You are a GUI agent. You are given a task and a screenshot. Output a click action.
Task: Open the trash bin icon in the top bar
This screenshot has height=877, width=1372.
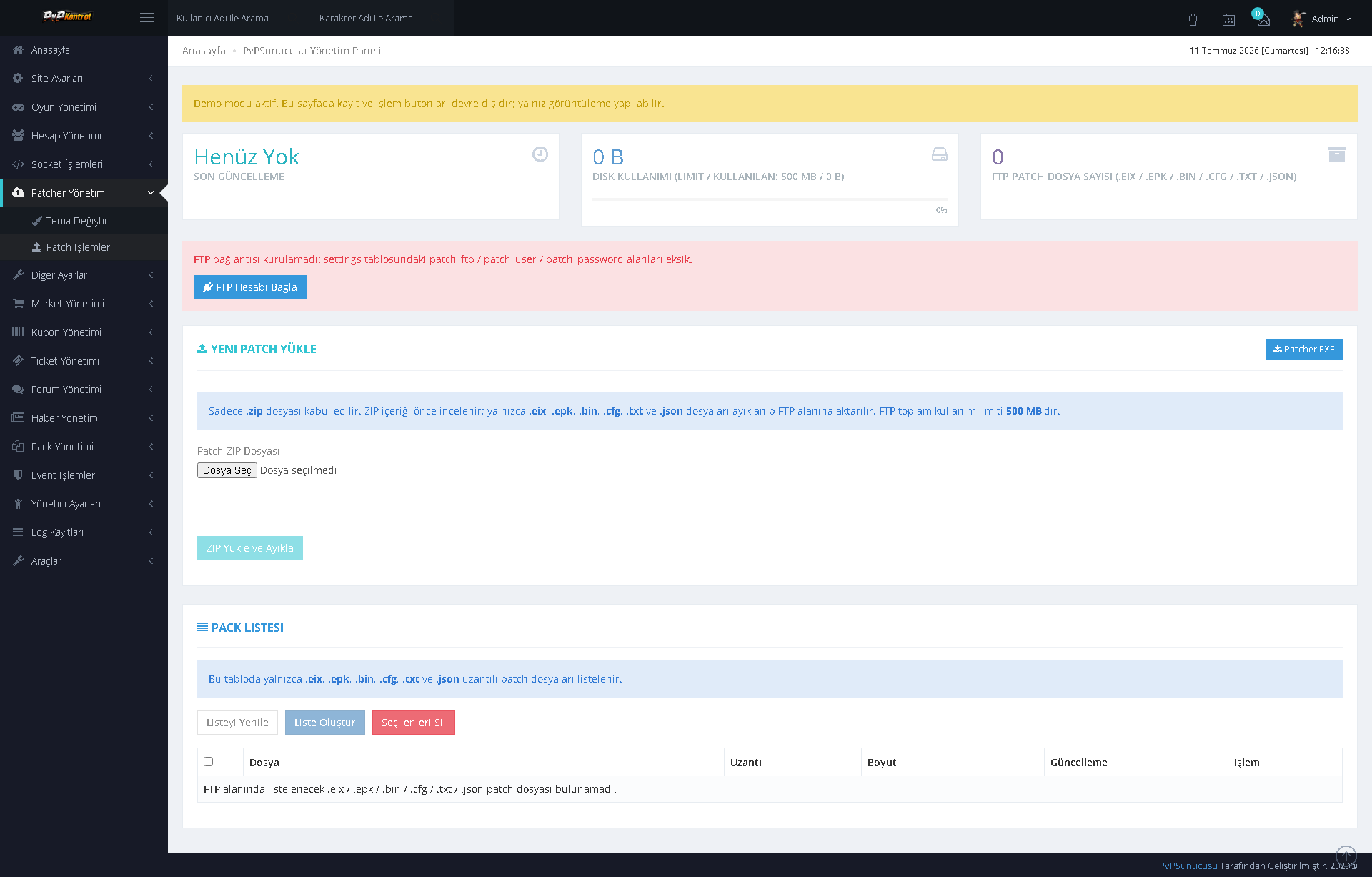(1193, 19)
